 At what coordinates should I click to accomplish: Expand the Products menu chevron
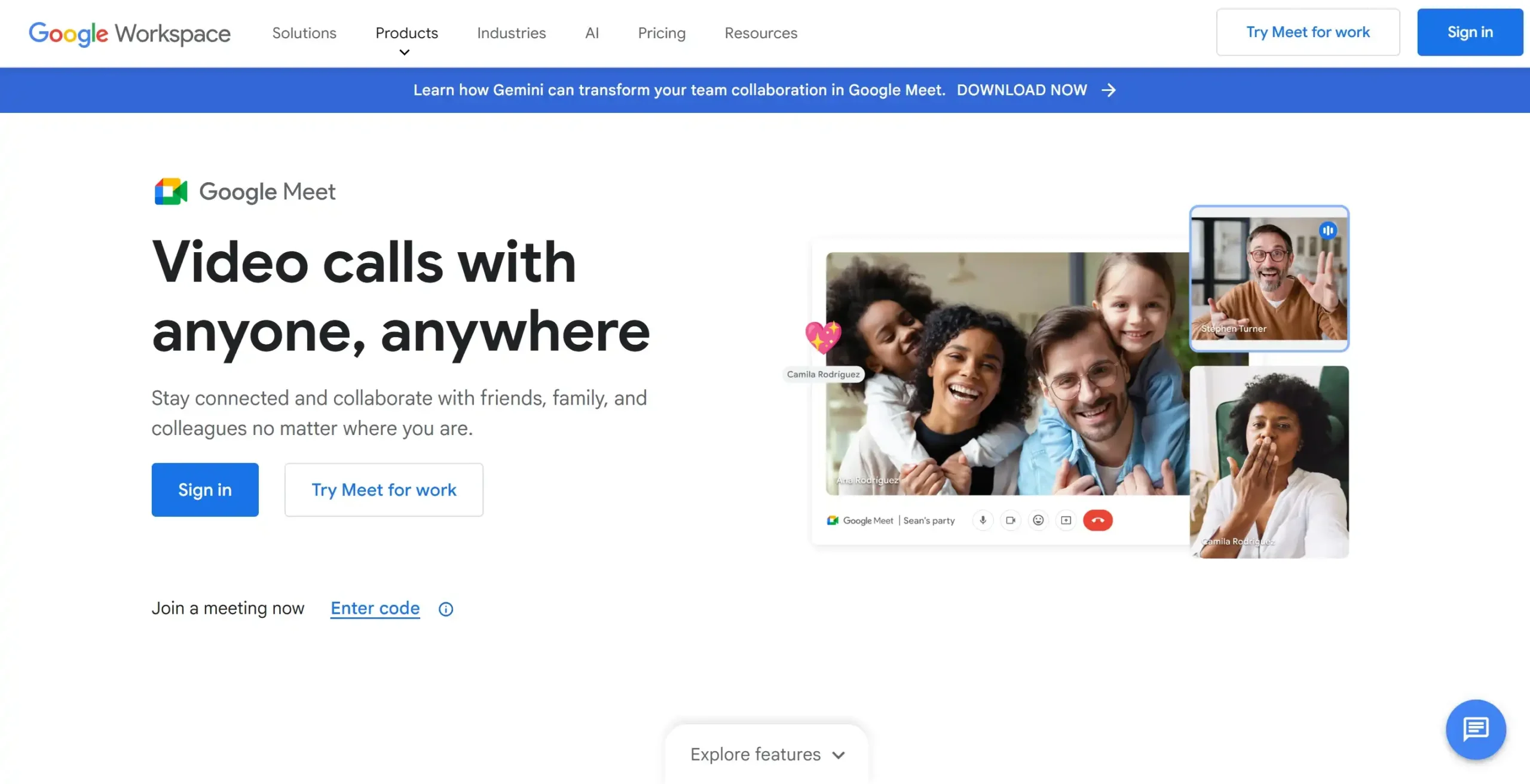coord(405,53)
